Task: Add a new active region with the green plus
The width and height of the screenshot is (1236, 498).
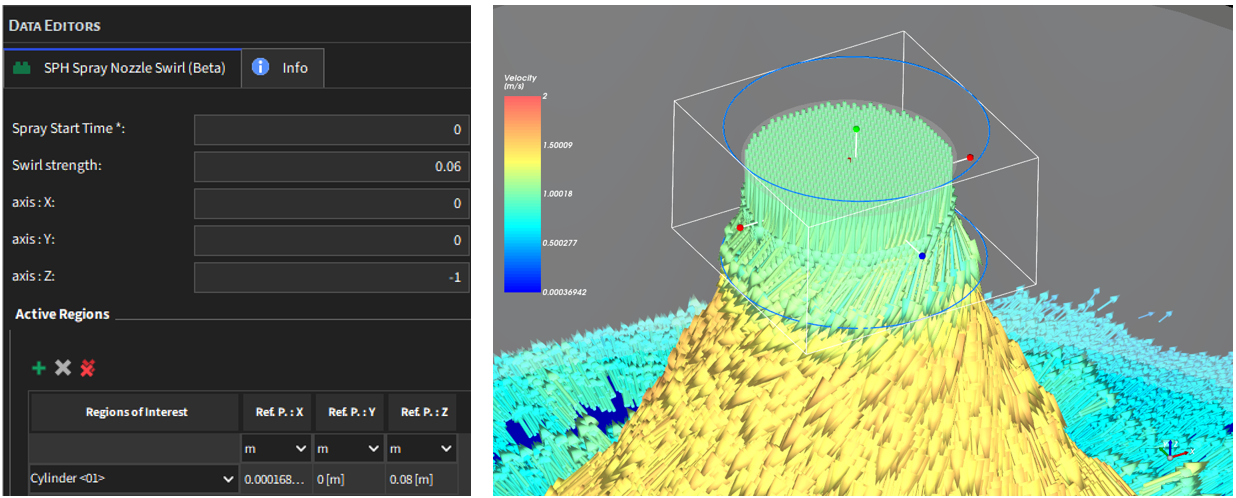Action: point(39,368)
